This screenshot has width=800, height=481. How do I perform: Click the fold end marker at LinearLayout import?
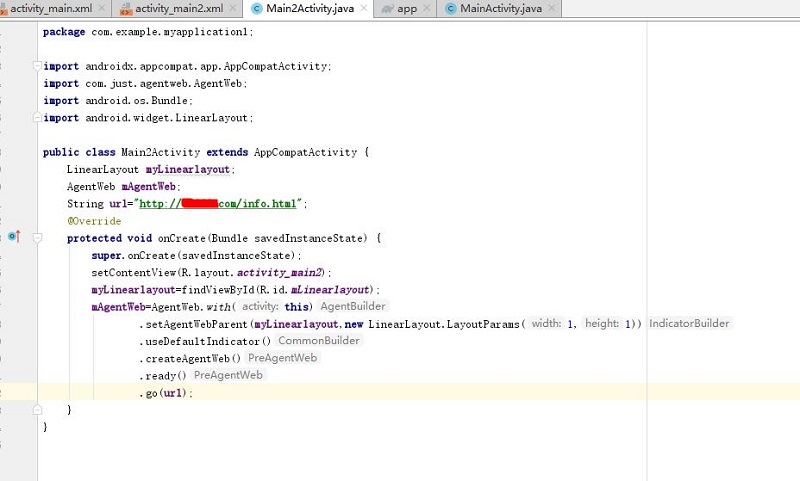point(37,118)
